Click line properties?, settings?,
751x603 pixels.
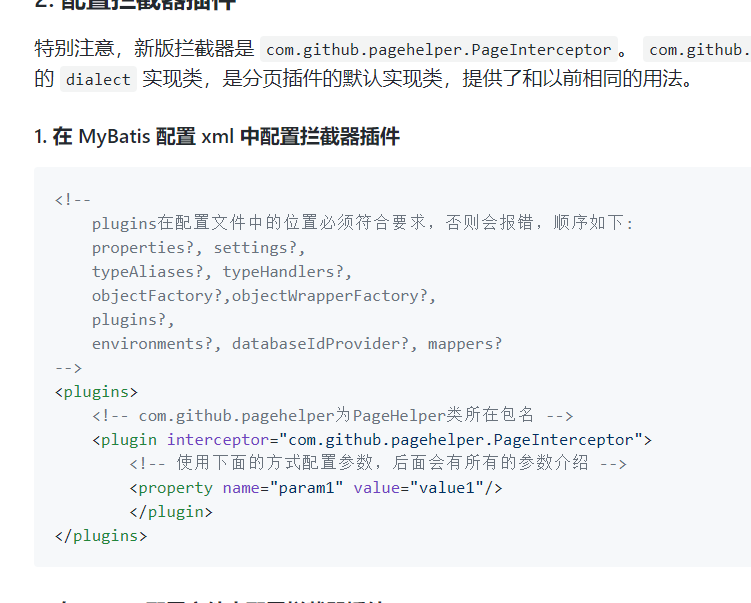pyautogui.click(x=198, y=248)
